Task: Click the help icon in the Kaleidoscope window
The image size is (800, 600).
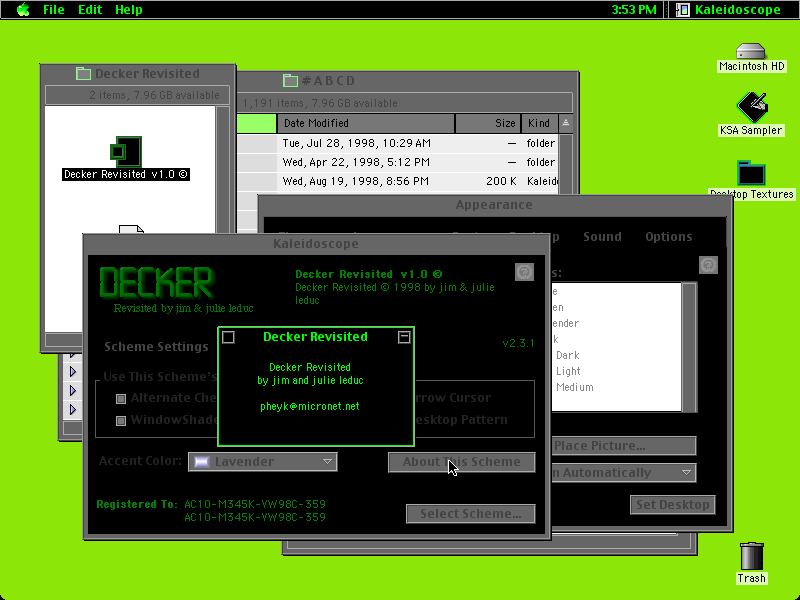Action: [x=524, y=272]
